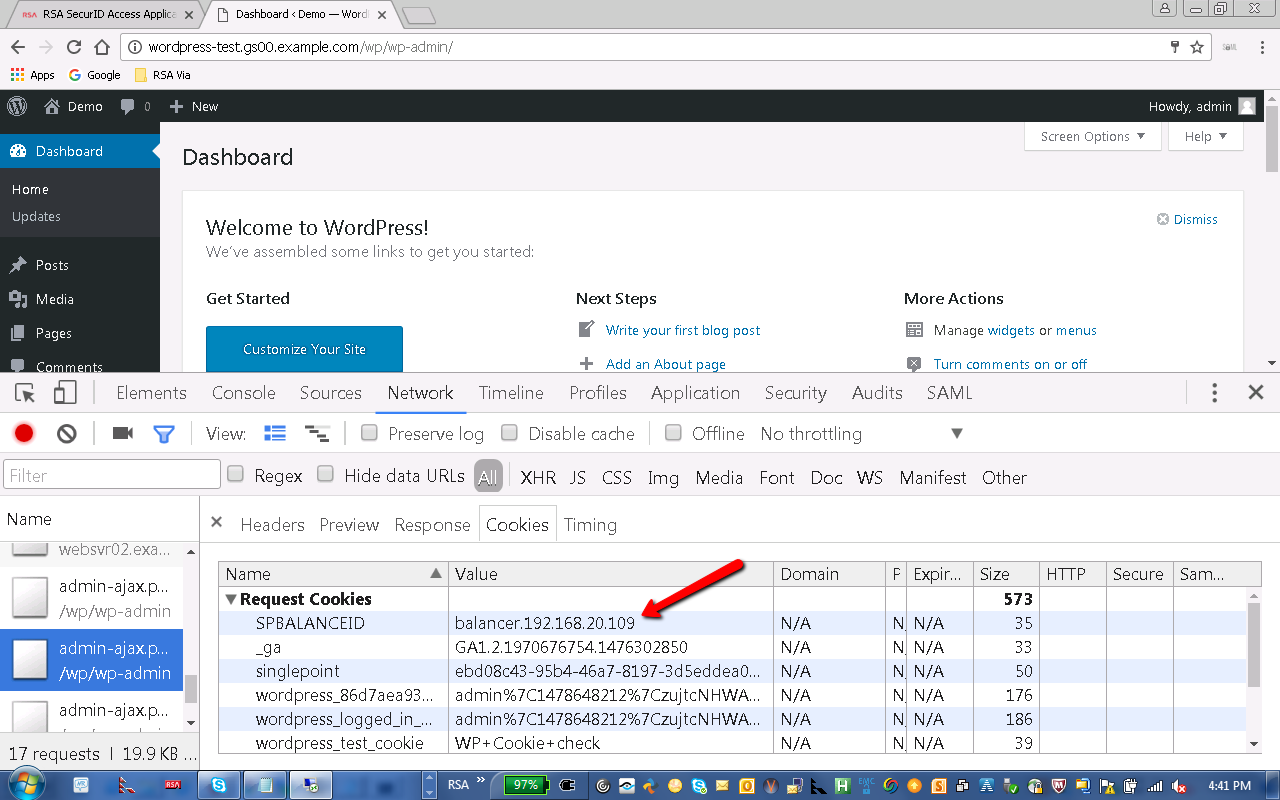
Task: Enable the Preserve log checkbox
Action: (x=369, y=433)
